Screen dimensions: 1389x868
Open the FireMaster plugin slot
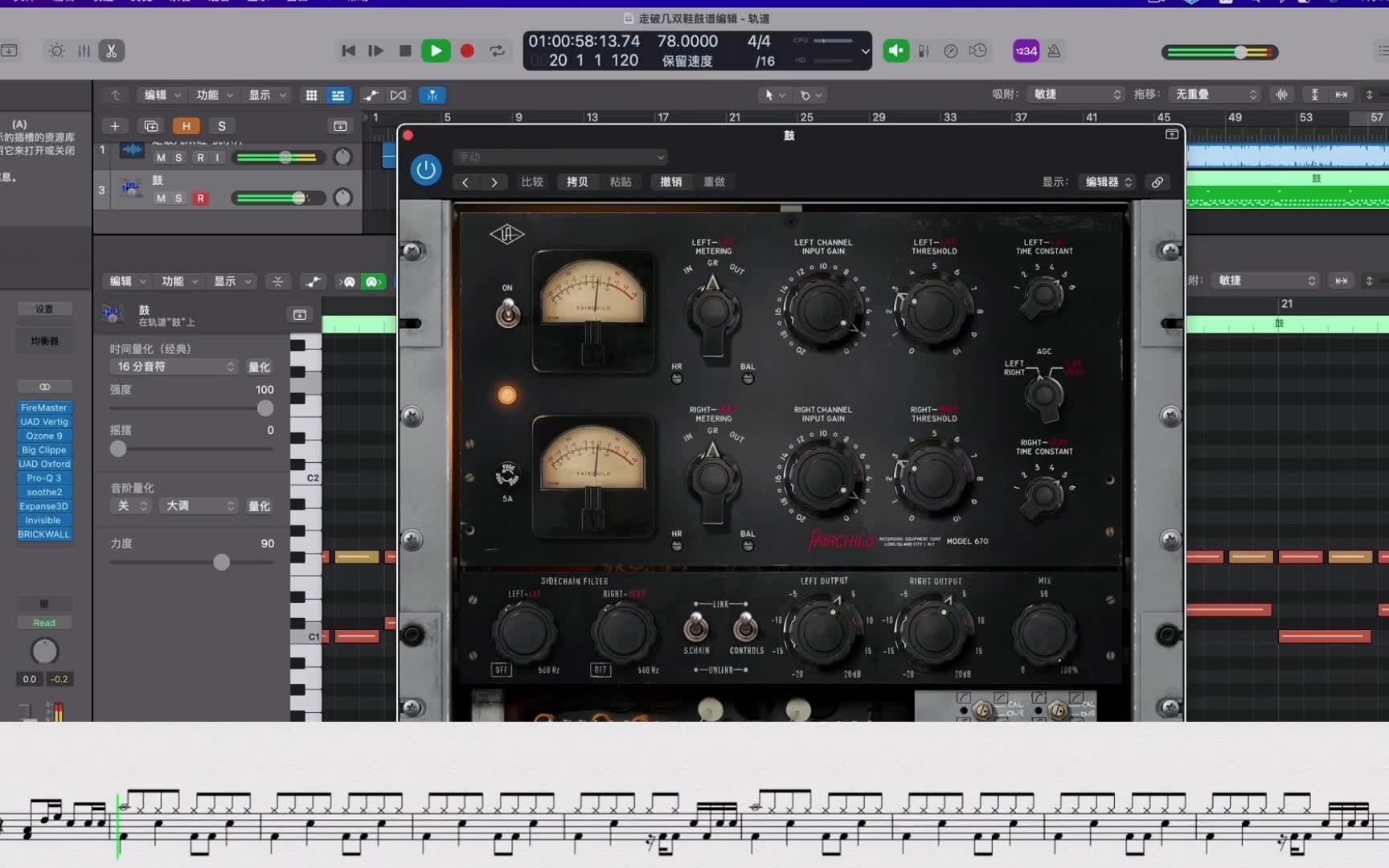(44, 407)
